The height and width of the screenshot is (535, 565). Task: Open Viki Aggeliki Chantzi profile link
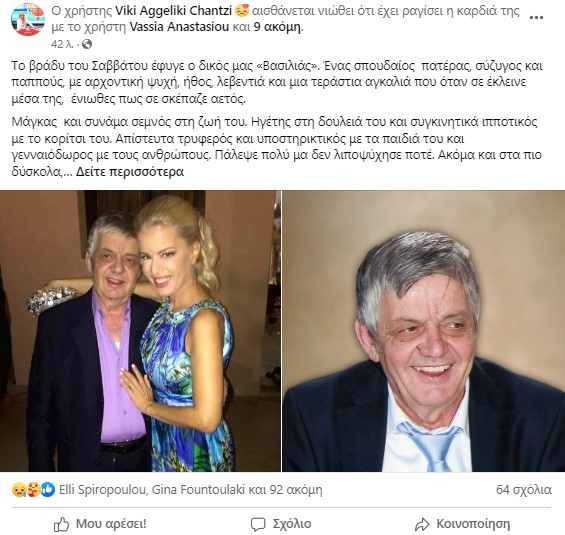[x=173, y=11]
